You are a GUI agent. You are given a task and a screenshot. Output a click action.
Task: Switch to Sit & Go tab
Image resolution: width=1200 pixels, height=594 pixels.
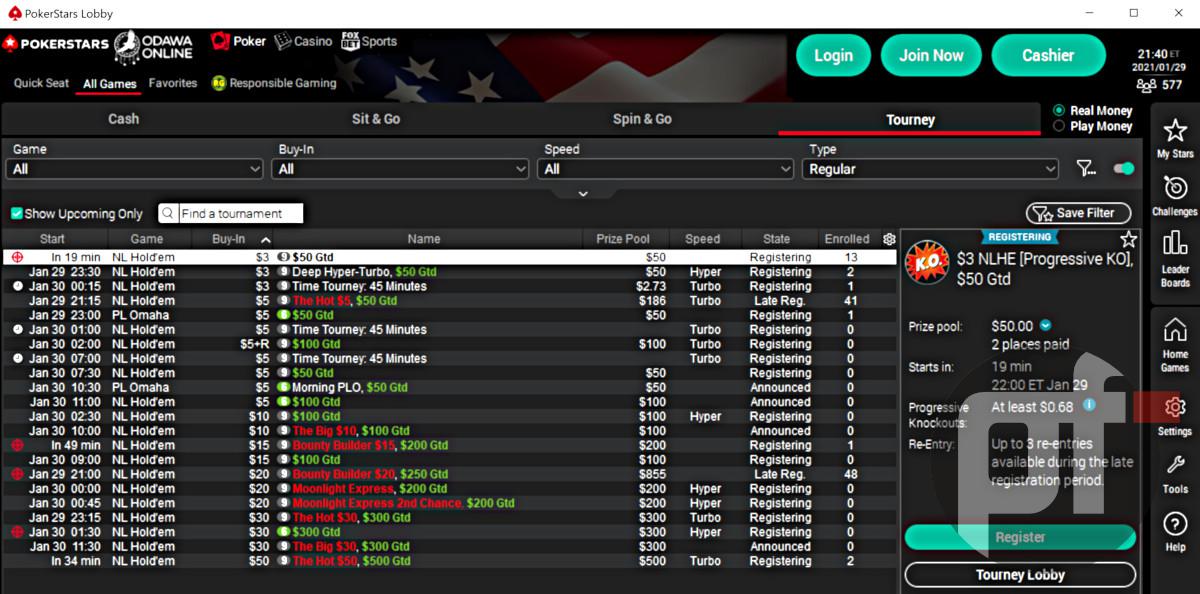(x=376, y=119)
